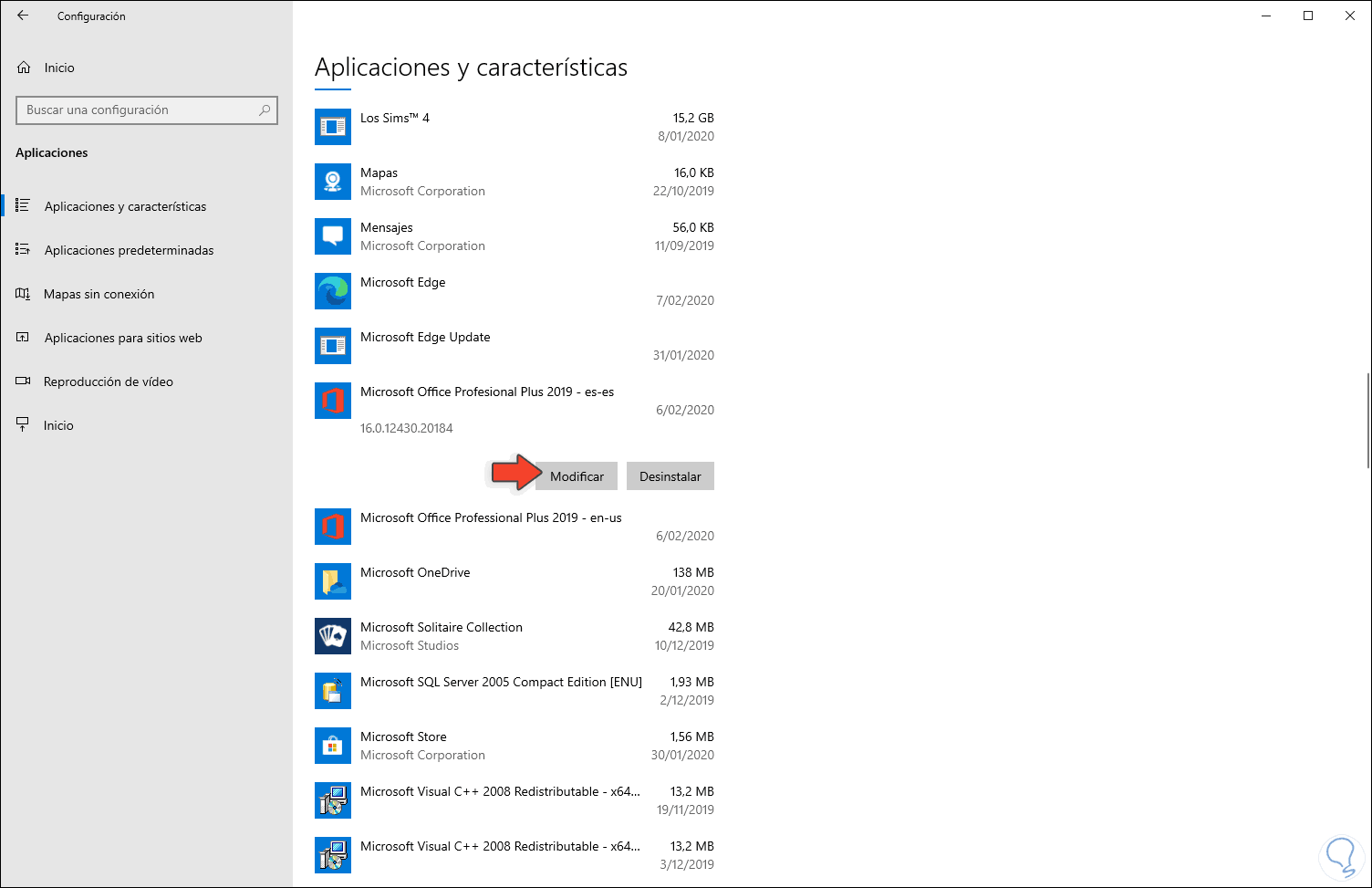This screenshot has width=1372, height=888.
Task: Click the startup icon below Reproducción de vídeo
Action: (23, 425)
